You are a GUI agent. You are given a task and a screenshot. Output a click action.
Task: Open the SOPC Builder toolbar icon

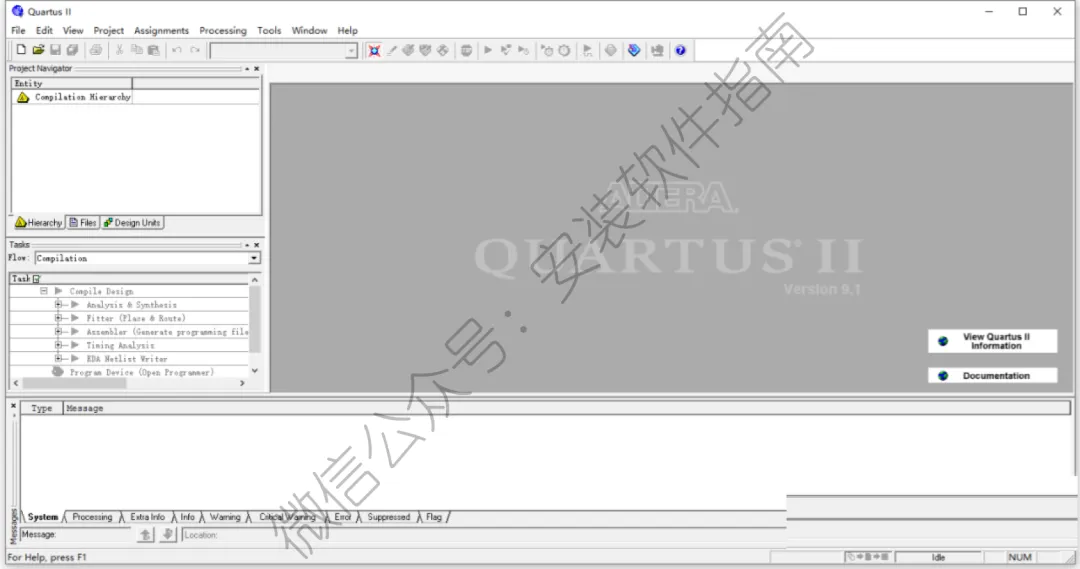pyautogui.click(x=657, y=50)
